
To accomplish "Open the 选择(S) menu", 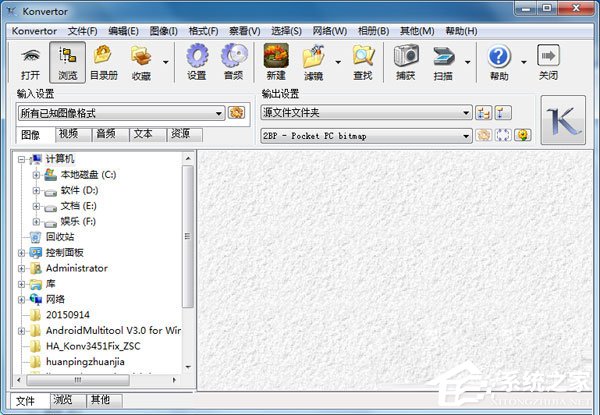I will (286, 31).
